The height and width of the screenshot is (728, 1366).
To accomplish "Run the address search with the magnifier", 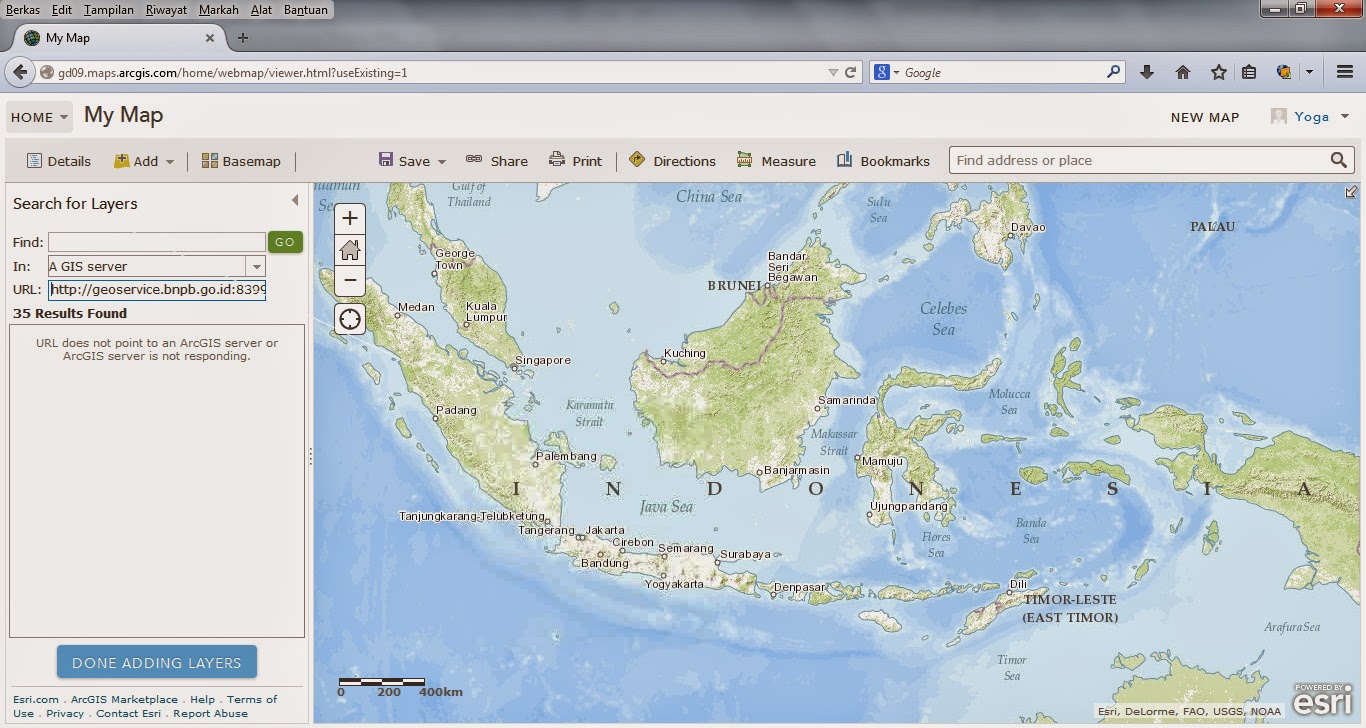I will (x=1340, y=159).
